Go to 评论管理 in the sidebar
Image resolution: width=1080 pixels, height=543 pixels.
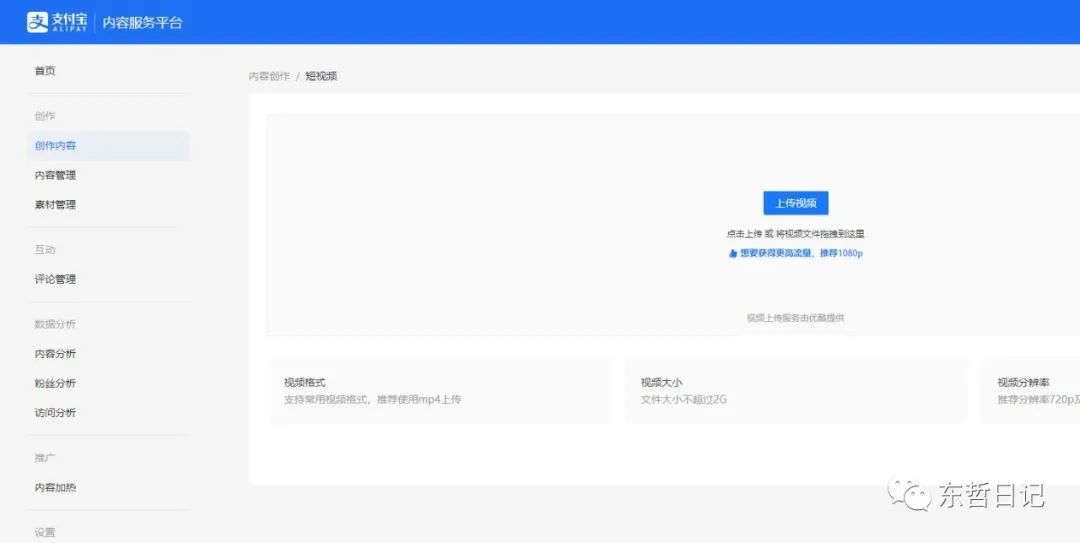pos(55,279)
